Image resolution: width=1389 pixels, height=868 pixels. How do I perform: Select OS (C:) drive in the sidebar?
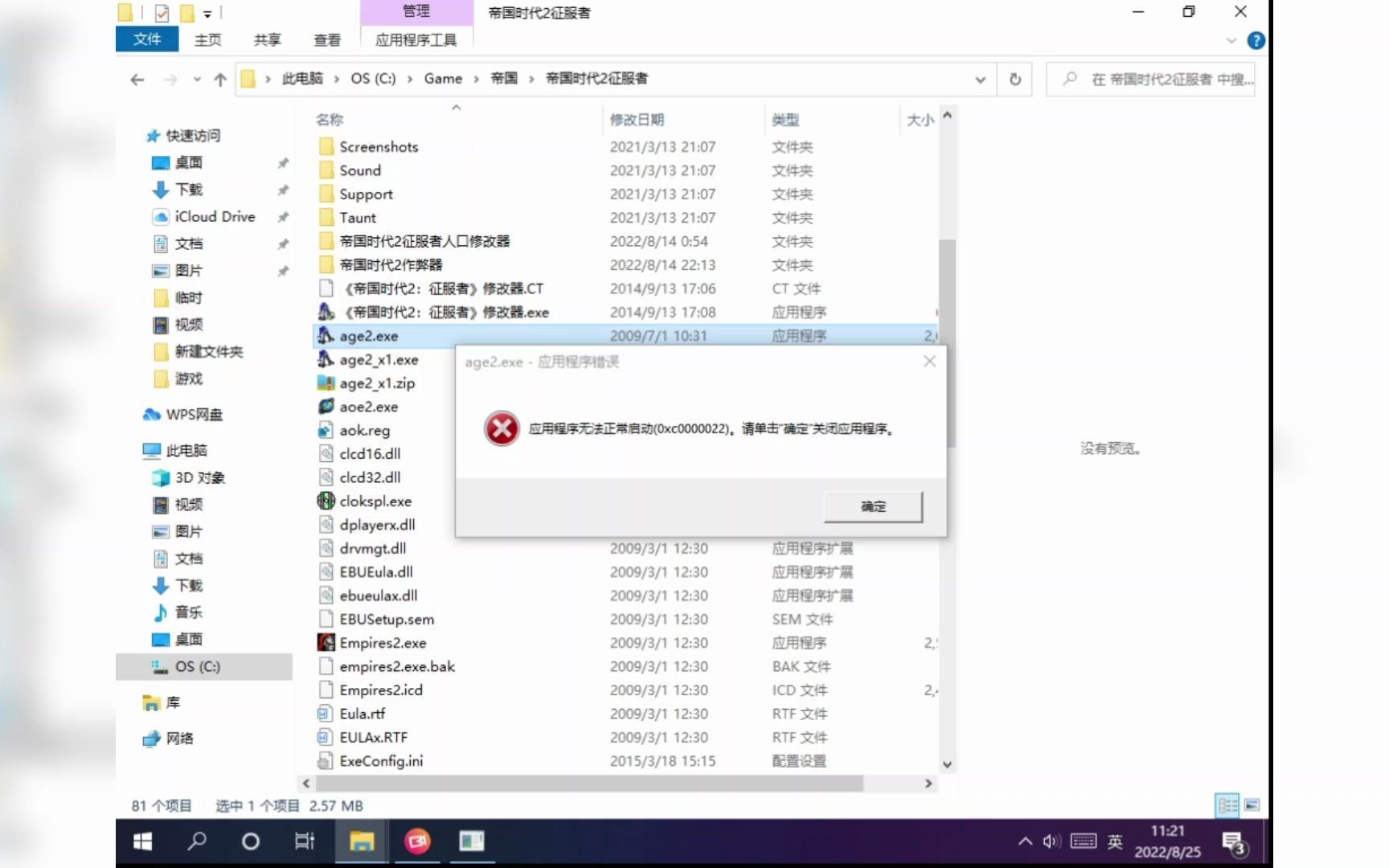click(197, 666)
